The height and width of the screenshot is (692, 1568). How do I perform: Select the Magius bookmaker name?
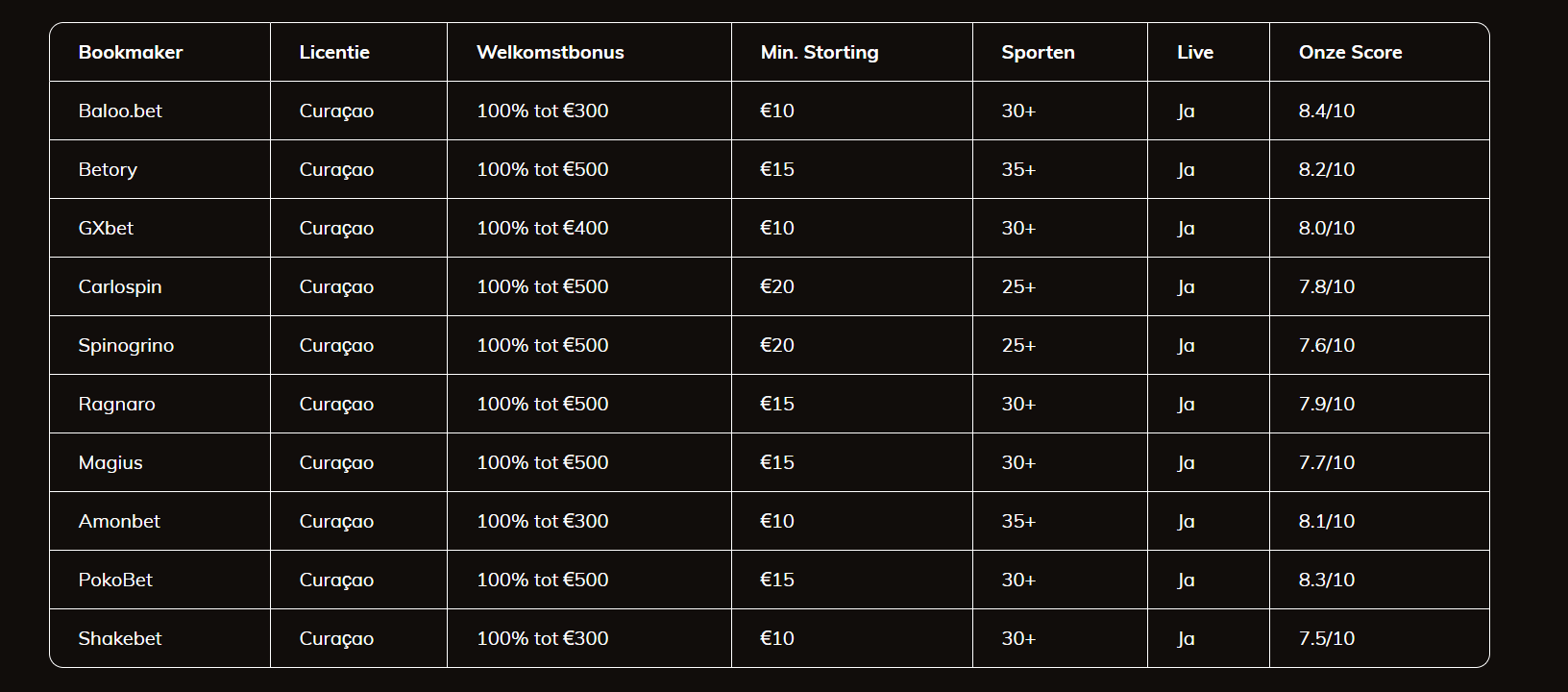[x=110, y=463]
